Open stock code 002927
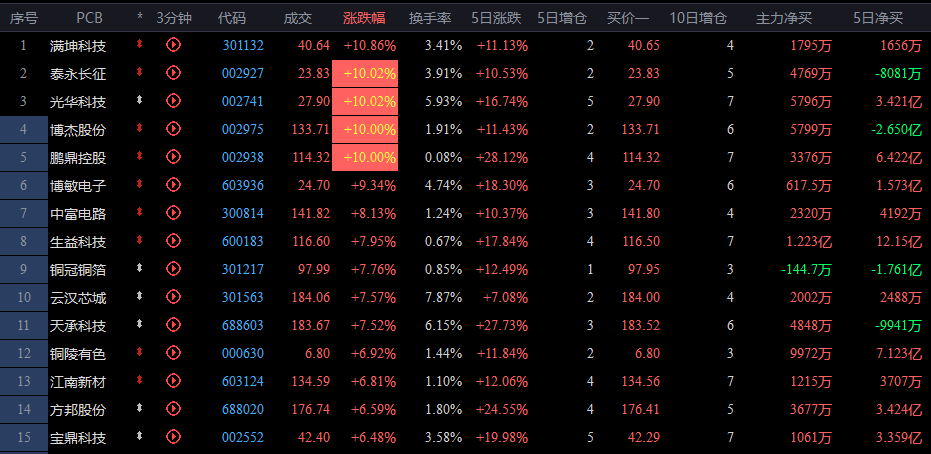The width and height of the screenshot is (931, 454). [x=243, y=73]
